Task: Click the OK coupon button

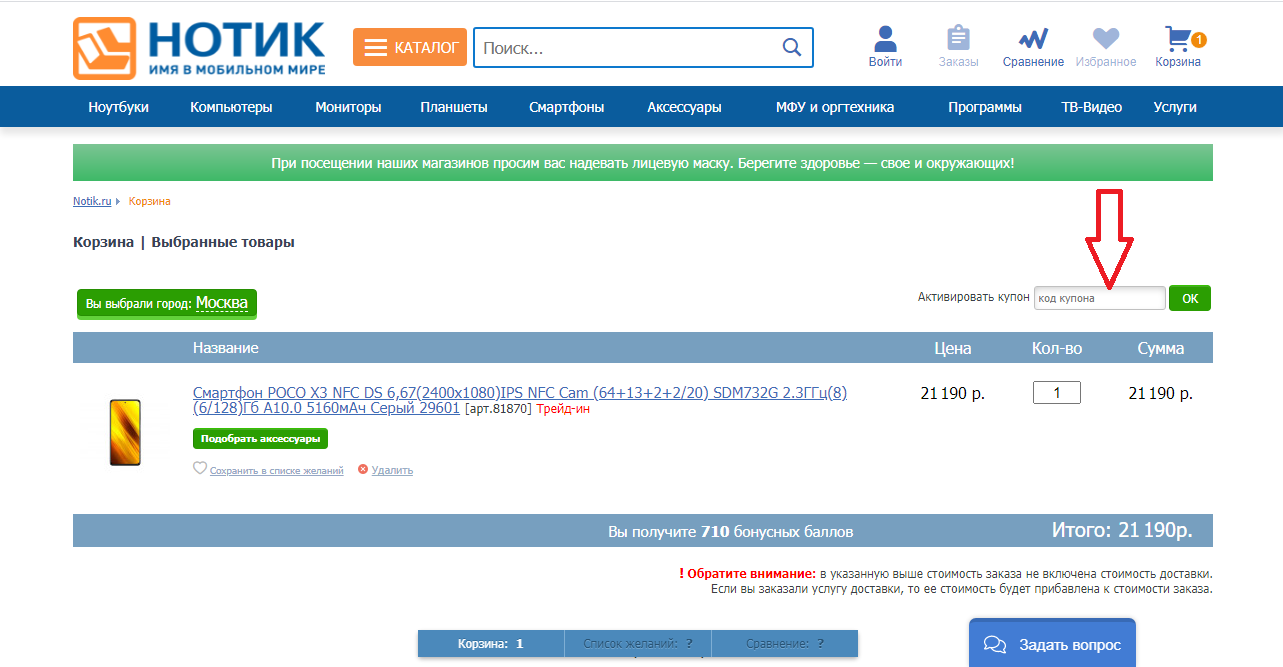Action: pos(1190,298)
